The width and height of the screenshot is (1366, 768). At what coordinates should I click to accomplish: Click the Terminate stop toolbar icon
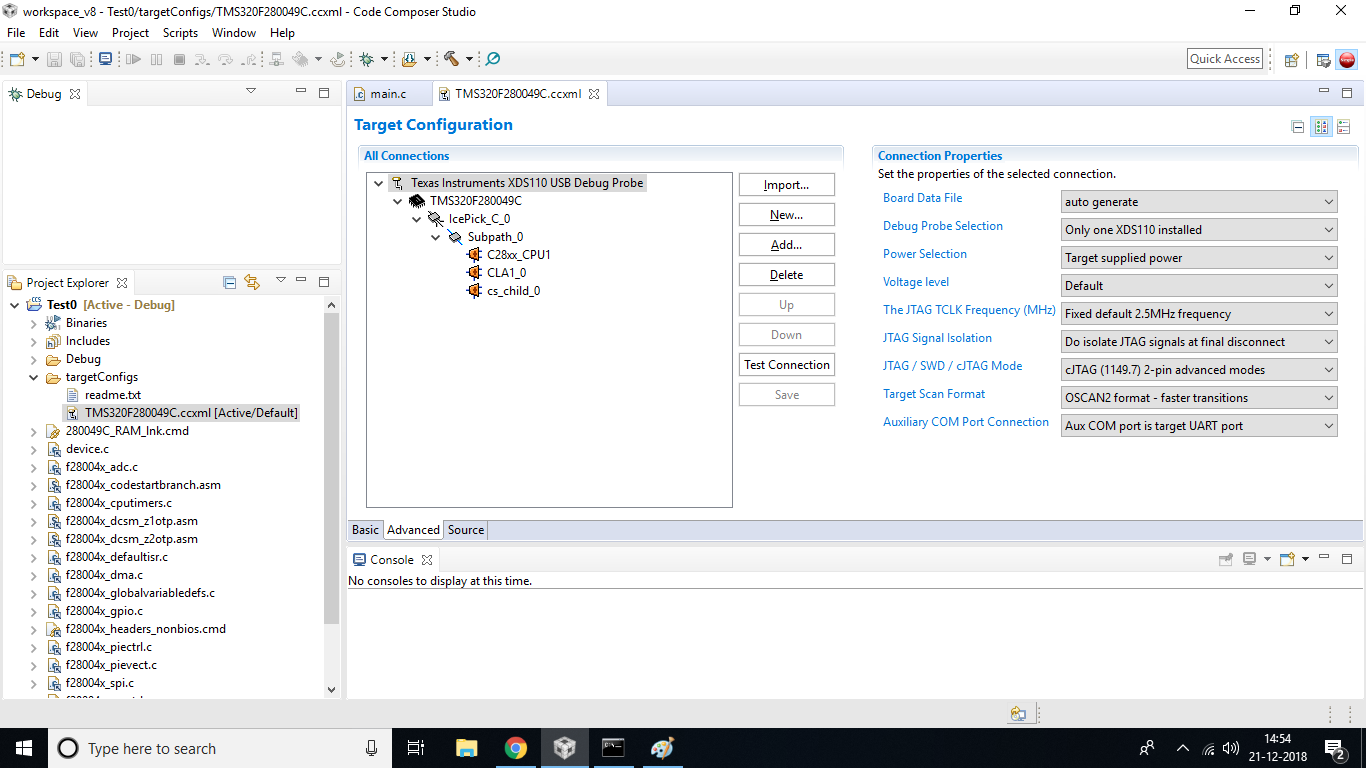coord(180,59)
